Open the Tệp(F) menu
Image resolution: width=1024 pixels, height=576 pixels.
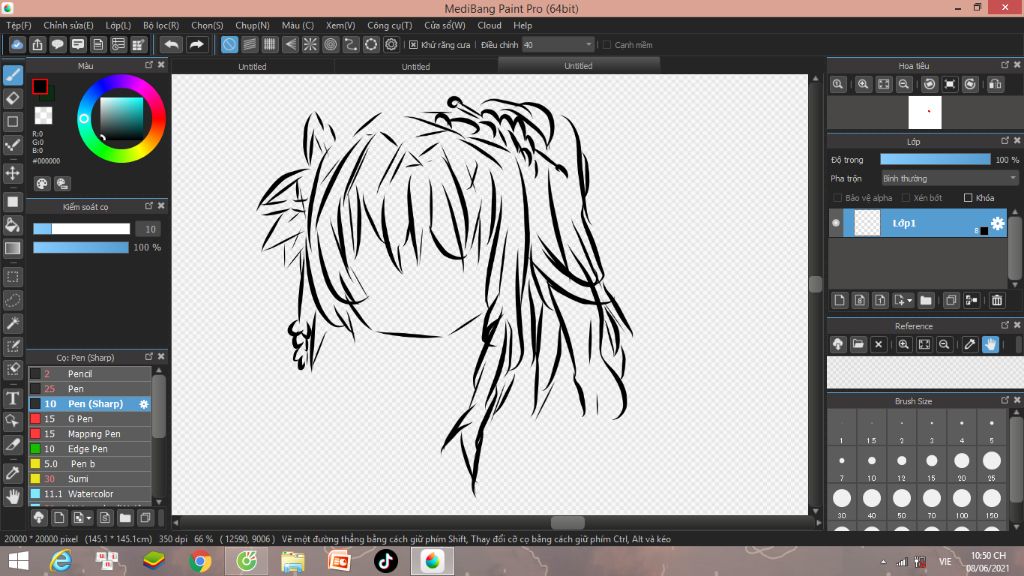tap(19, 25)
